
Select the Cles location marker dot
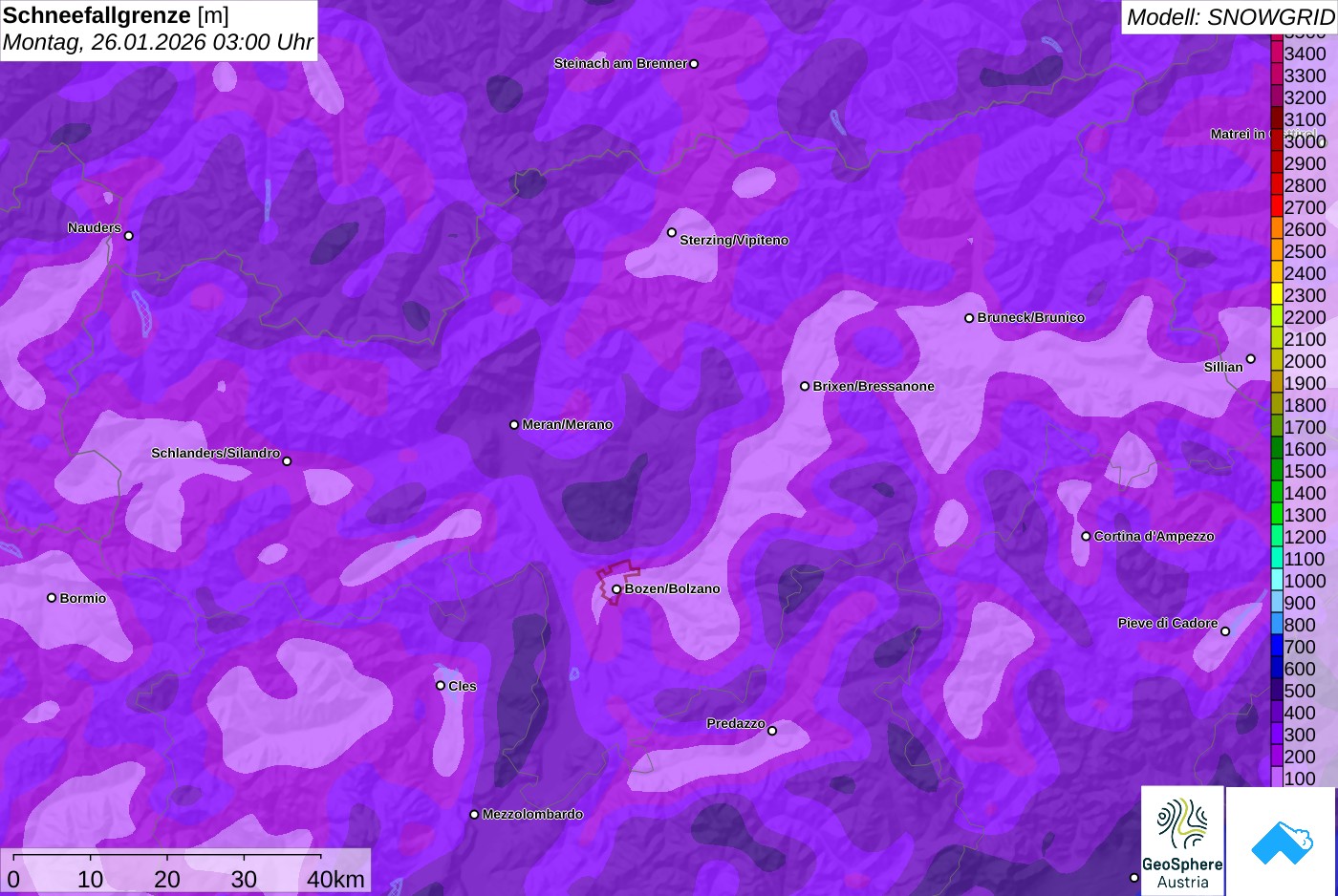click(441, 686)
